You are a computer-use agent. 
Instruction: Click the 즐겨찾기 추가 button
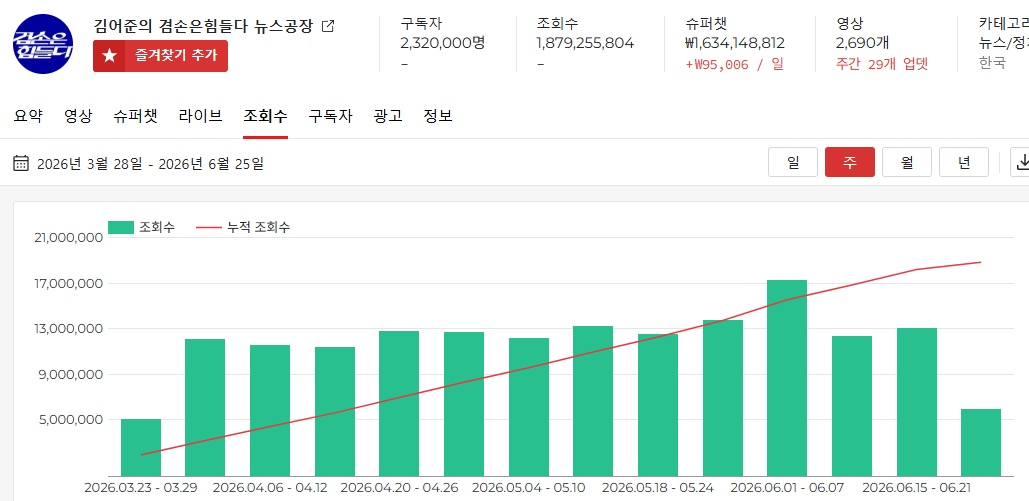click(160, 56)
